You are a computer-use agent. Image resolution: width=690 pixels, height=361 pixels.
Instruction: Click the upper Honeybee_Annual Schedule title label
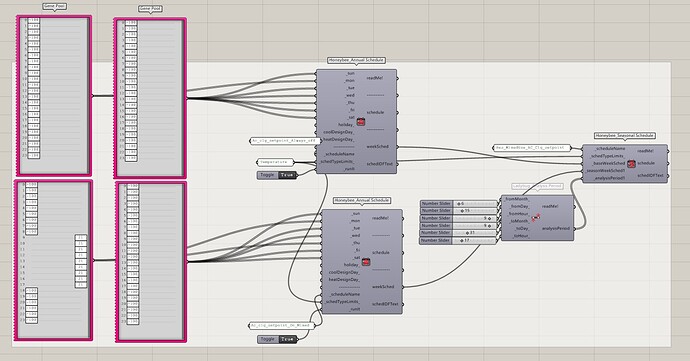pos(356,60)
